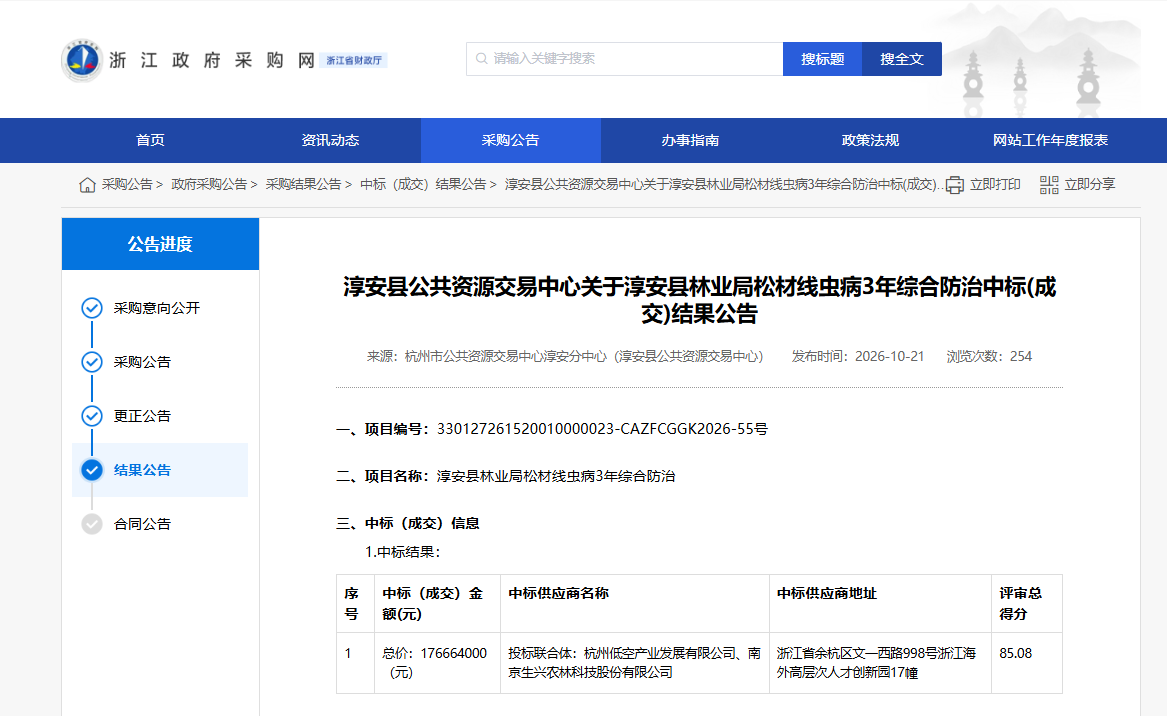Focus the keyword search input field
1167x716 pixels.
[x=624, y=59]
